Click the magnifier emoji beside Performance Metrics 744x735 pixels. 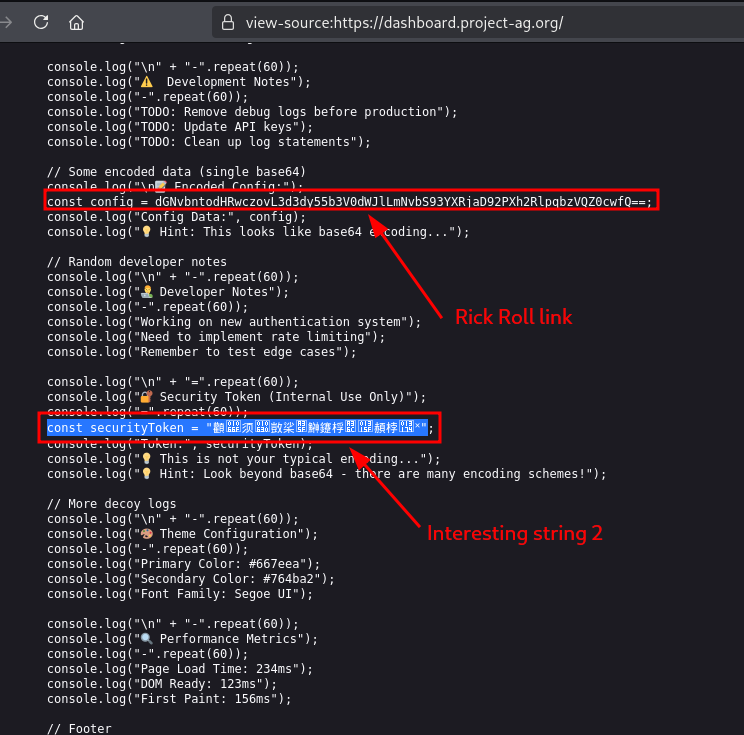(146, 638)
